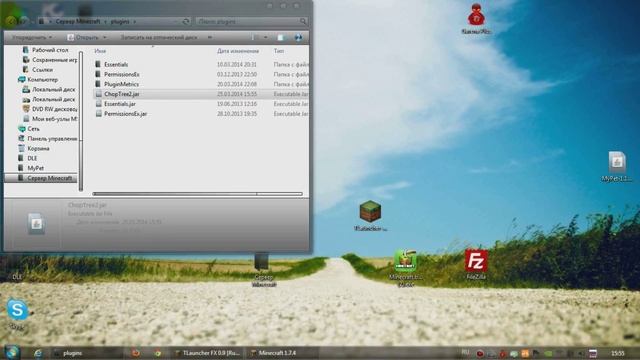The height and width of the screenshot is (360, 640).
Task: Switch to the plugins taskbar window
Action: [86, 353]
